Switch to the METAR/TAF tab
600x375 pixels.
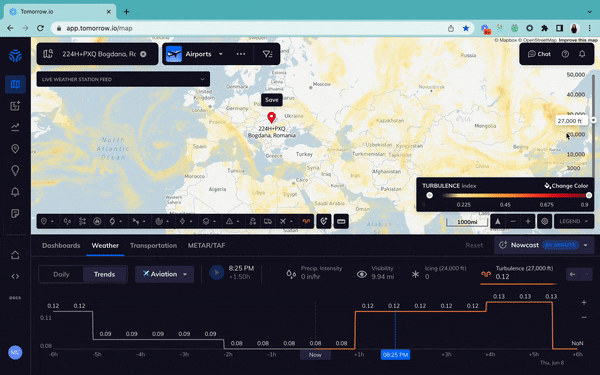point(206,246)
